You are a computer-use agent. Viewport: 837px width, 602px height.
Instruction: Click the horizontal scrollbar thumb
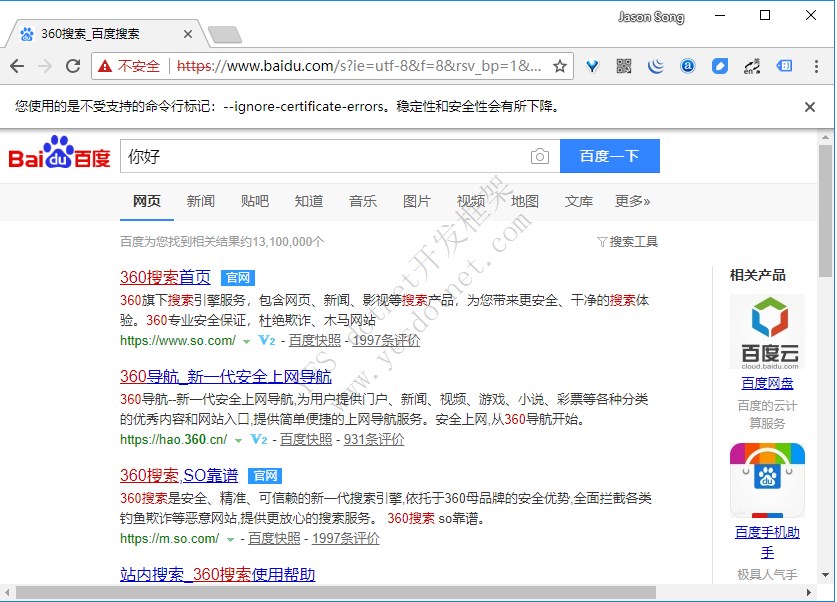(x=336, y=592)
